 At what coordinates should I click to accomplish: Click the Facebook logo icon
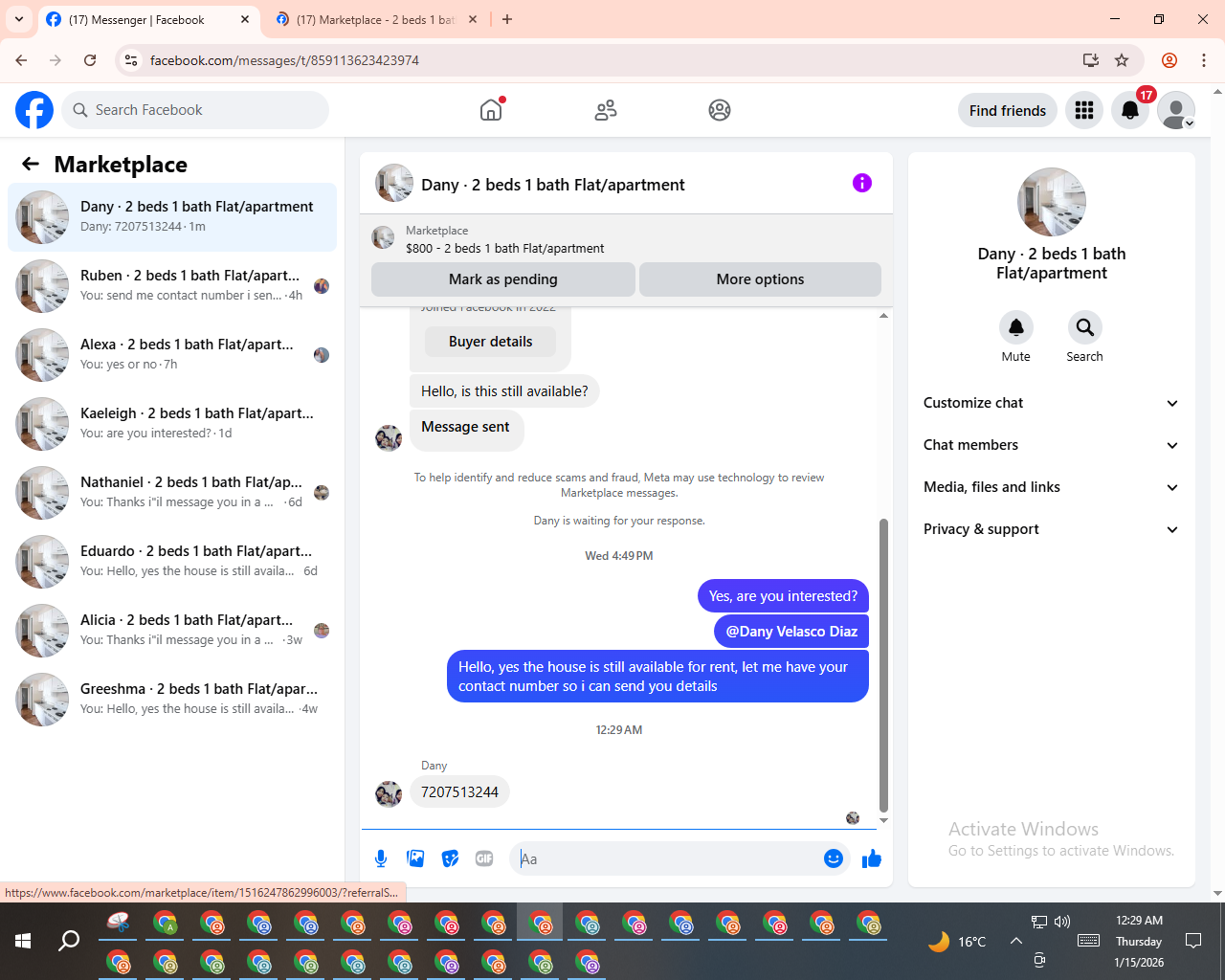34,110
